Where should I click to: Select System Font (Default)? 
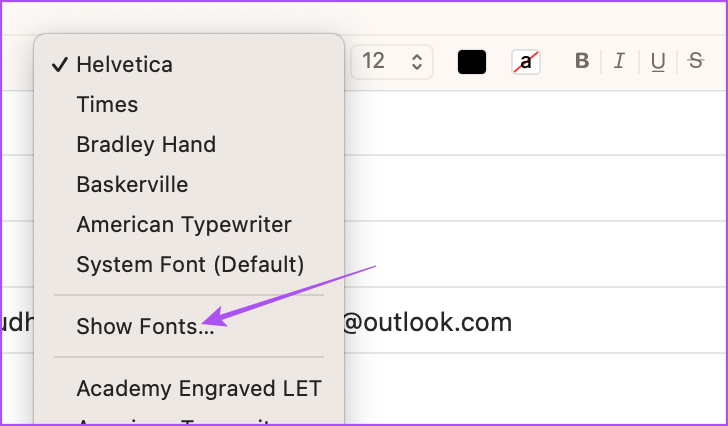(189, 265)
